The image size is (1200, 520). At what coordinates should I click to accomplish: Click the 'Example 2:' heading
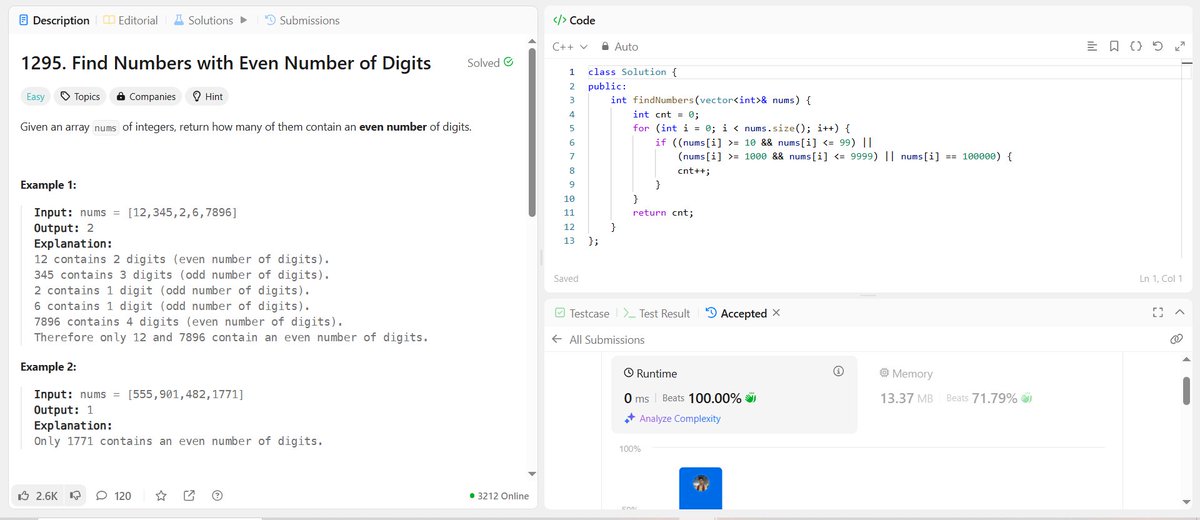49,367
